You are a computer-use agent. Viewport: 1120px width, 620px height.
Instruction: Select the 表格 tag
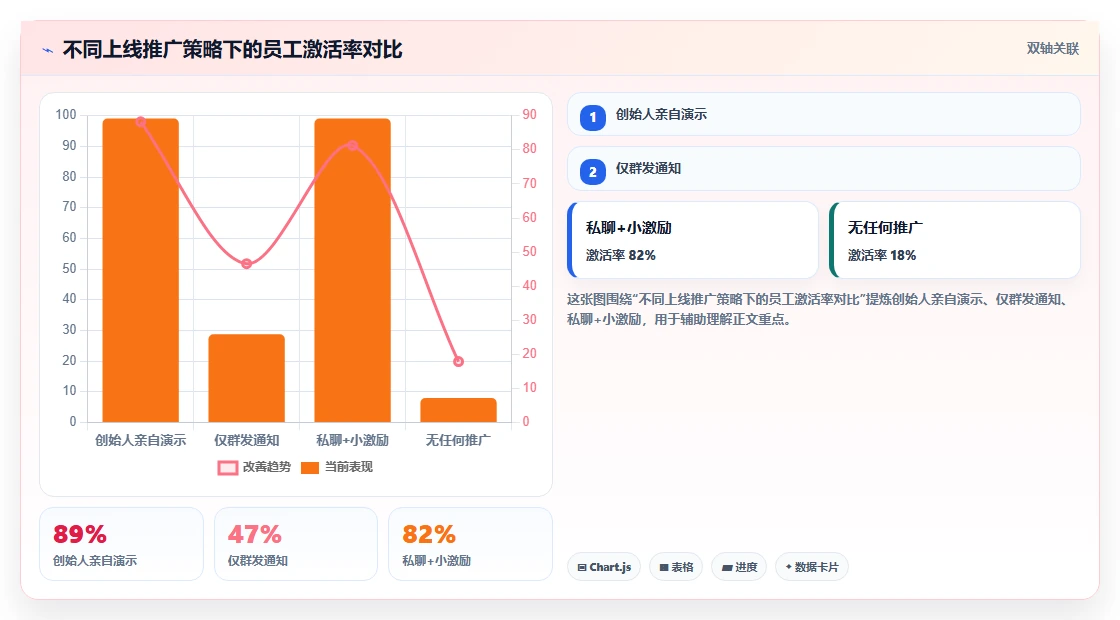coord(676,567)
